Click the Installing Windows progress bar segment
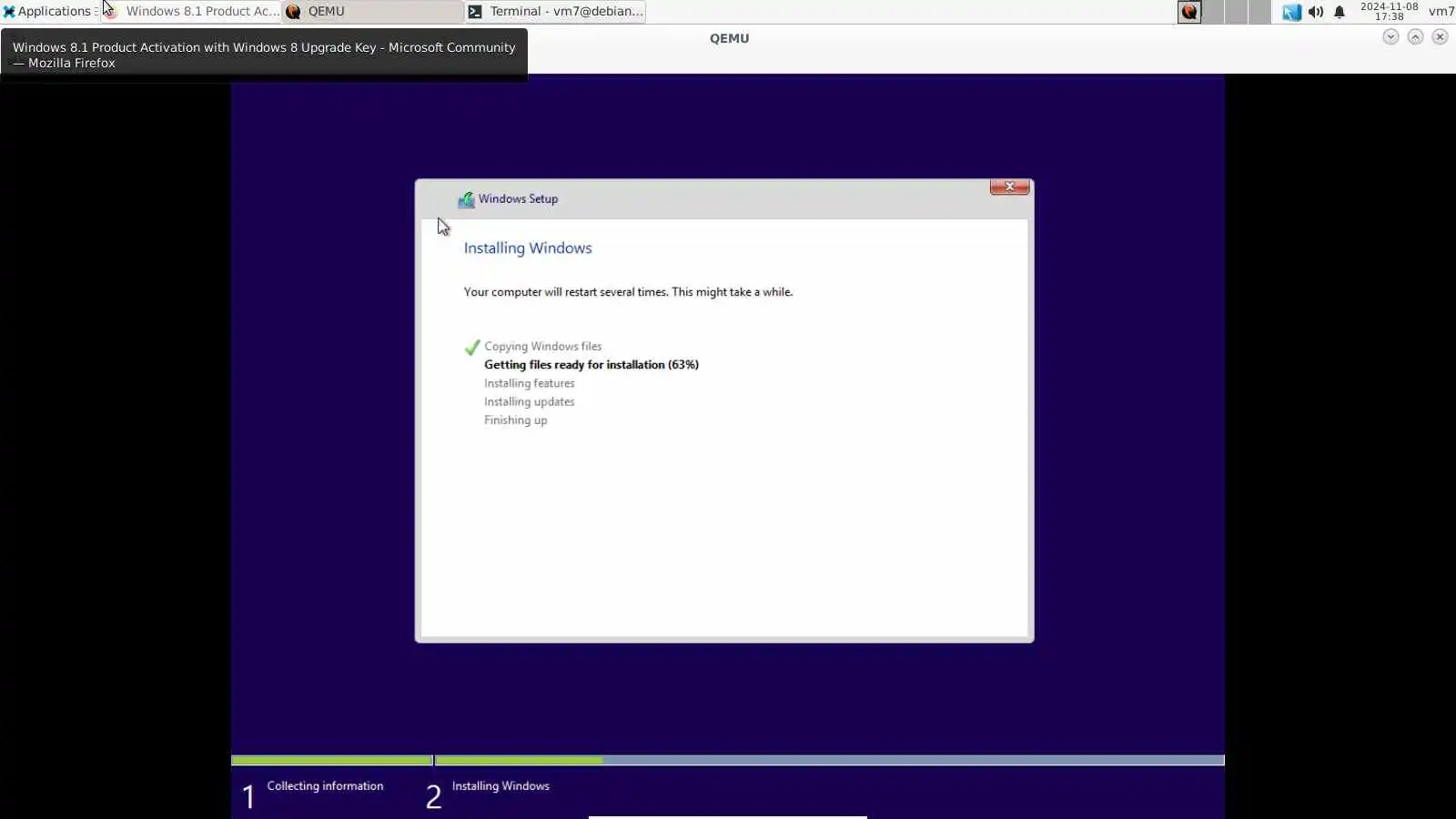The width and height of the screenshot is (1456, 819). [830, 760]
